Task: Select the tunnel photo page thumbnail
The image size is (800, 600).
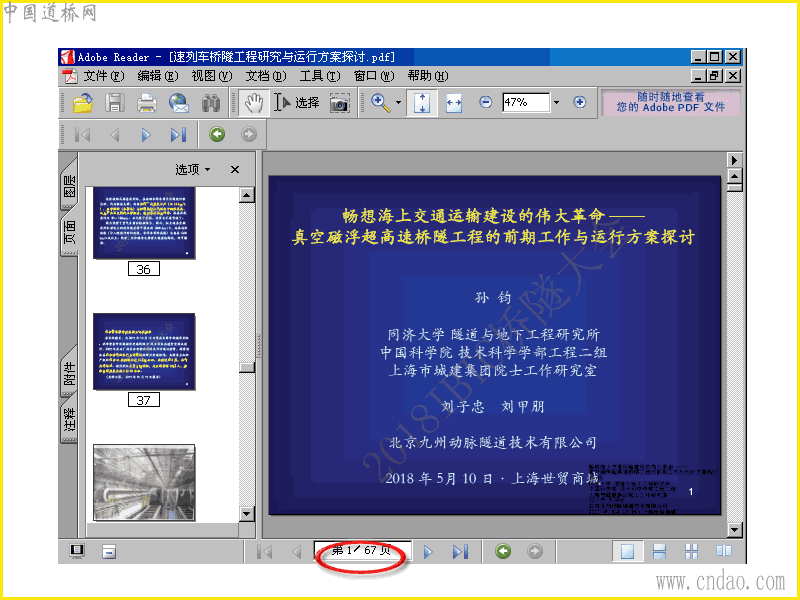Action: tap(144, 483)
